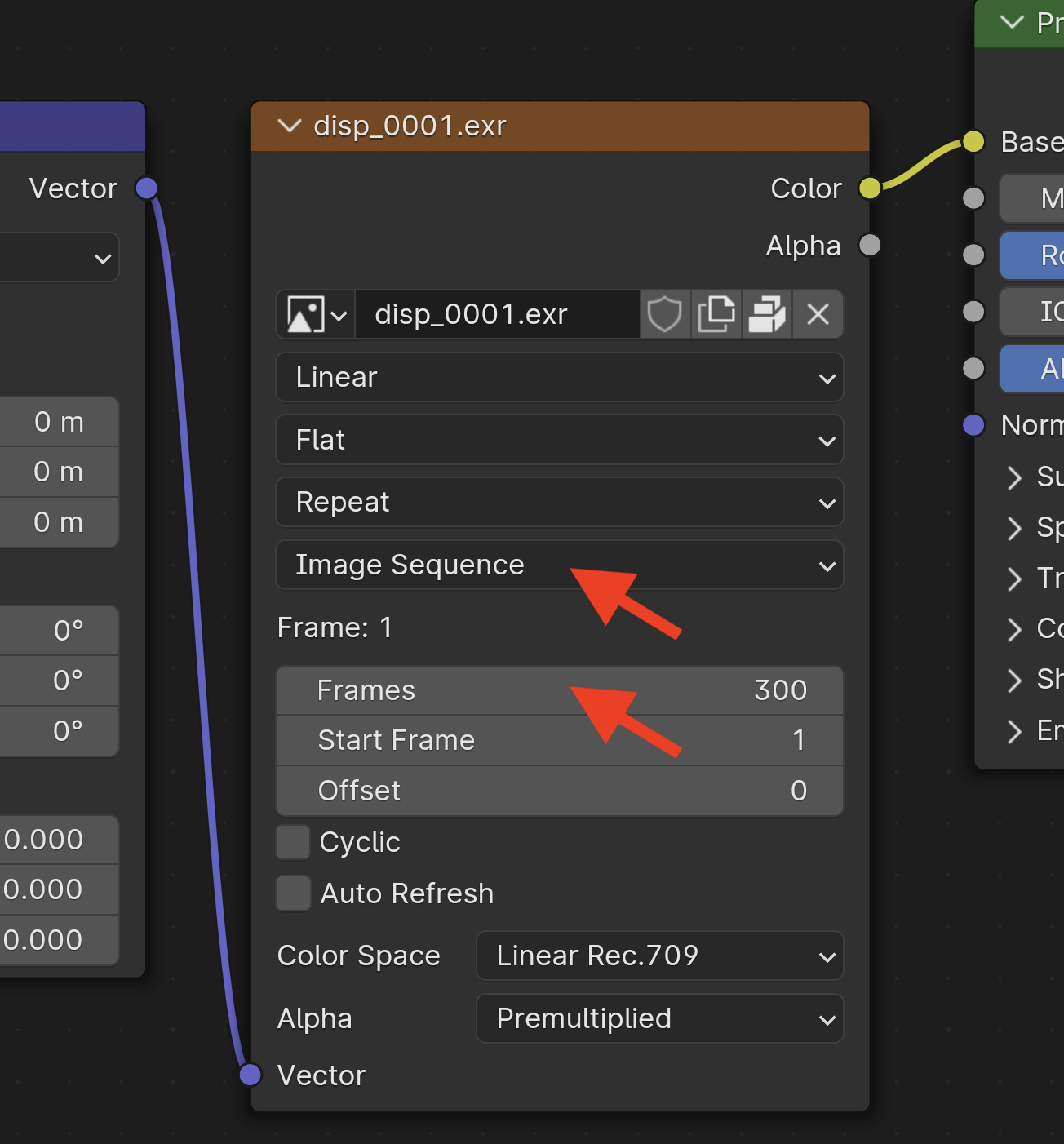The image size is (1064, 1144).
Task: Click the middle 0.000 field
Action: point(59,889)
